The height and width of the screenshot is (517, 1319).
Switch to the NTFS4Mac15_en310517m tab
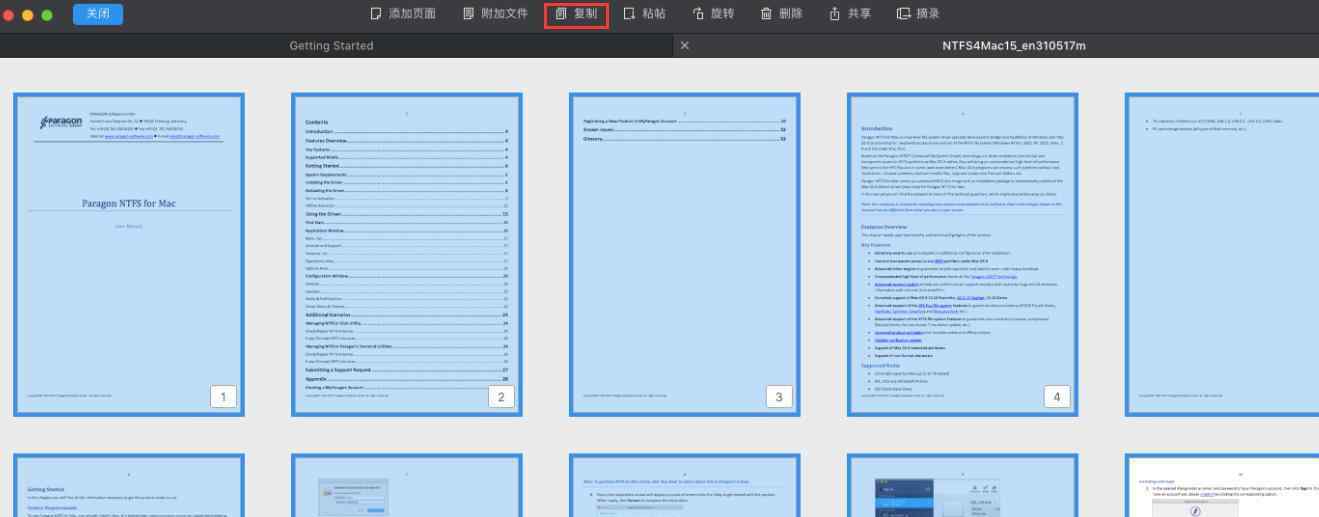point(1014,46)
